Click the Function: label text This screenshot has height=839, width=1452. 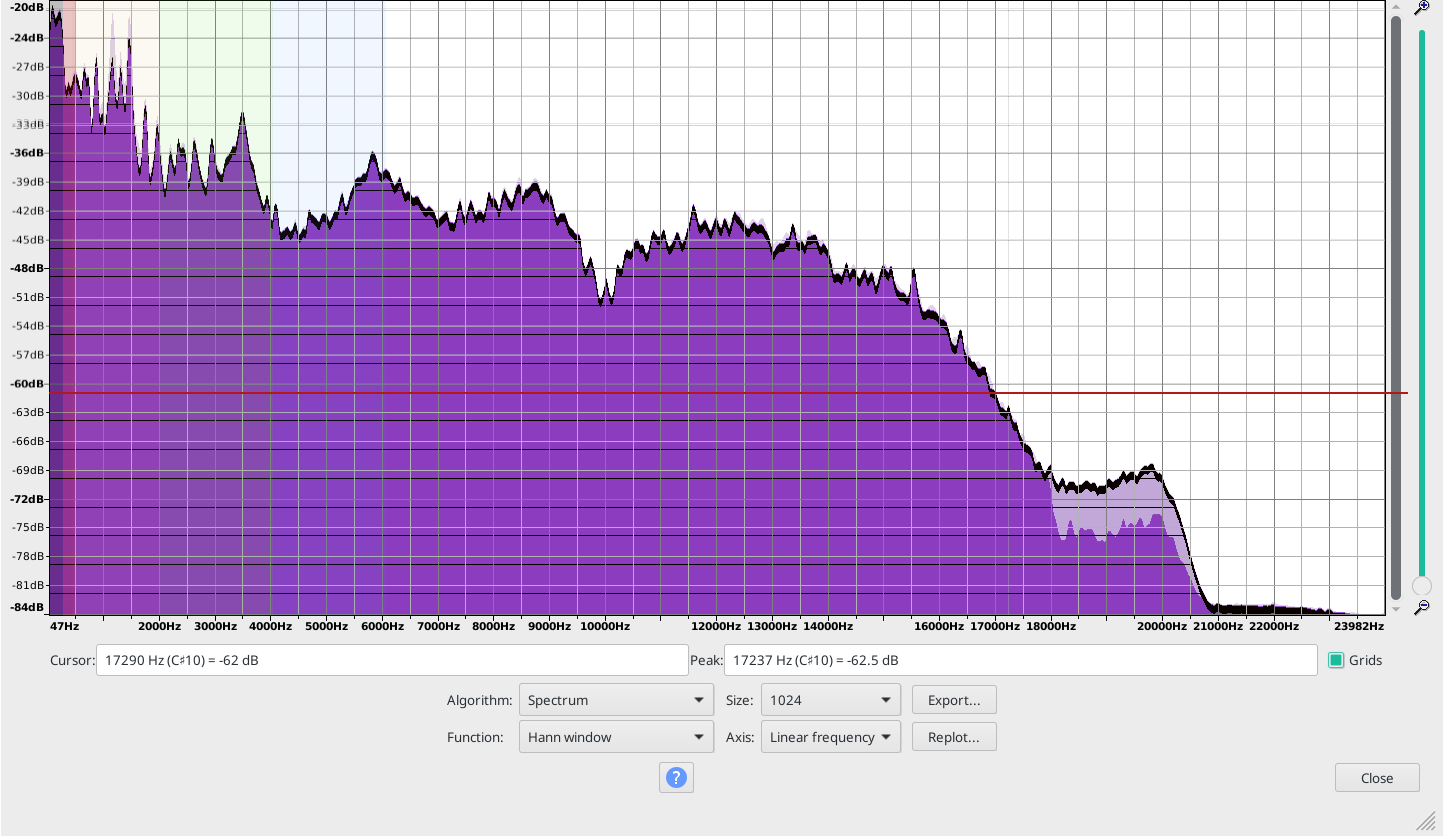(475, 738)
